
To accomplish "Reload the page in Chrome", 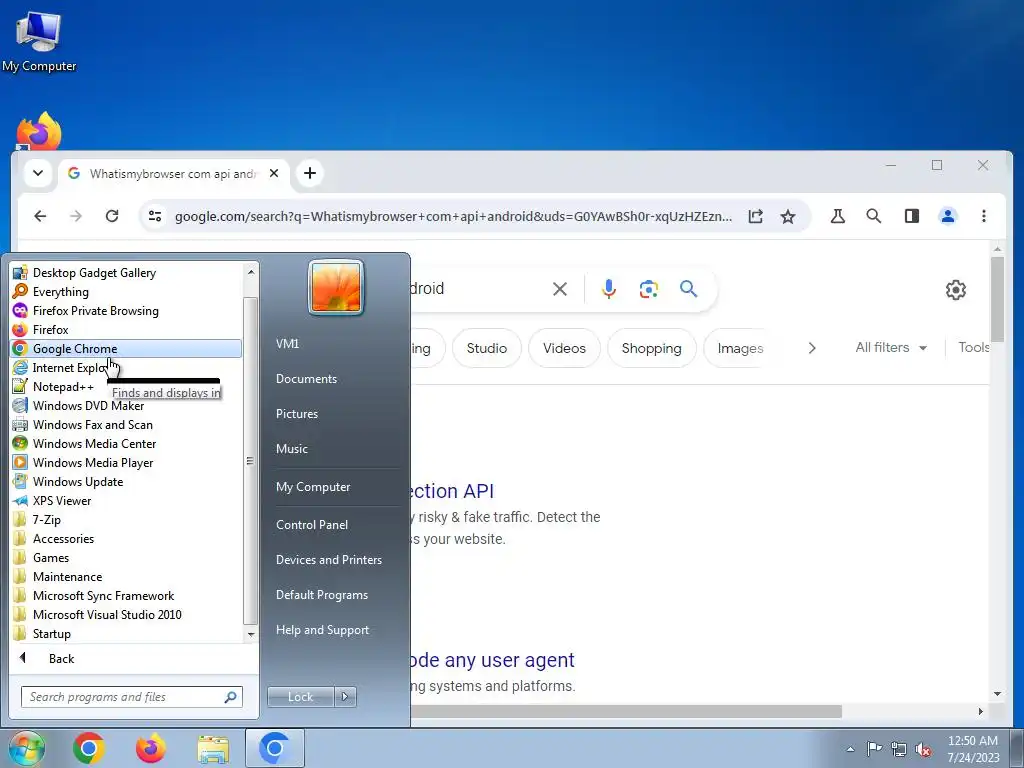I will pos(112,216).
